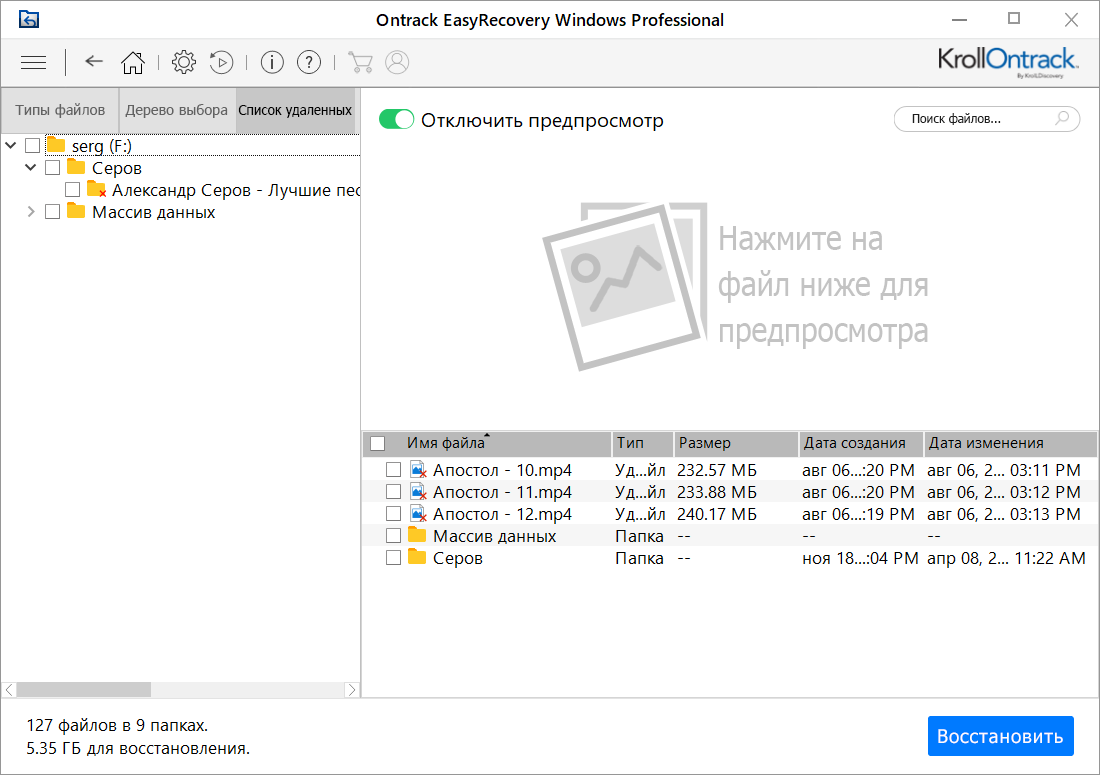This screenshot has height=775, width=1100.
Task: Open the shopping cart icon
Action: tap(361, 62)
